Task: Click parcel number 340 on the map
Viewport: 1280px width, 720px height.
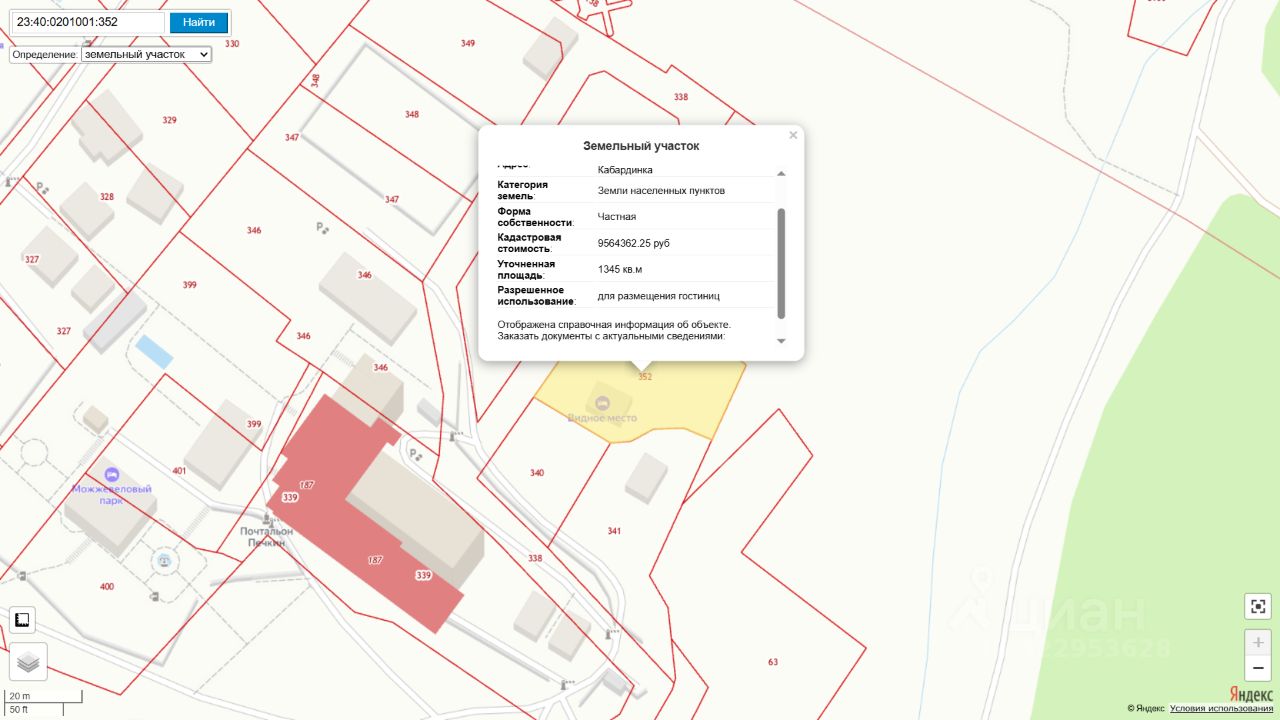Action: 537,472
